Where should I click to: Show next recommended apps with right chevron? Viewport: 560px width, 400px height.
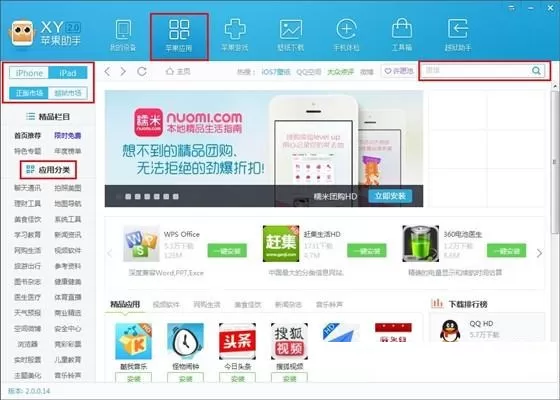tap(539, 253)
